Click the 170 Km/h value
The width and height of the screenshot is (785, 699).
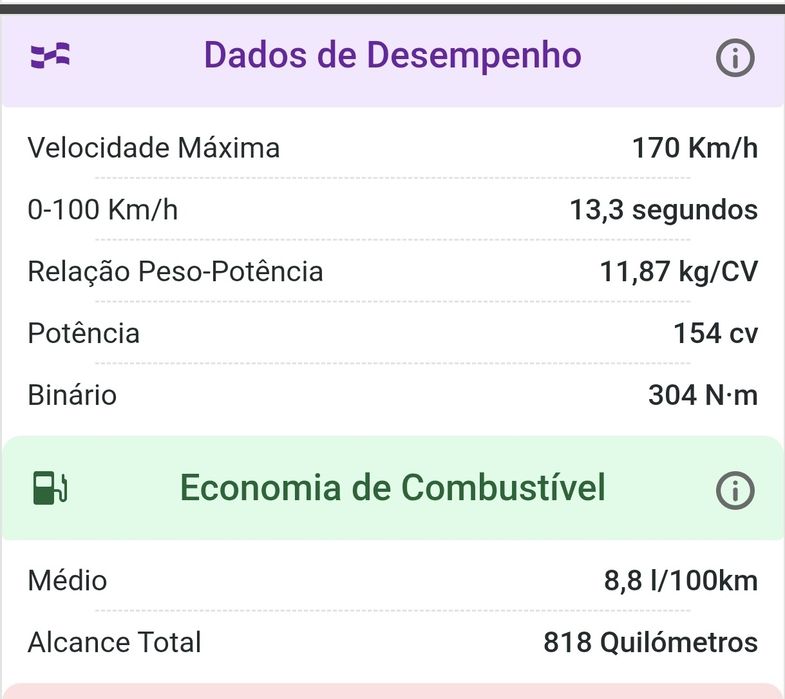[x=695, y=148]
